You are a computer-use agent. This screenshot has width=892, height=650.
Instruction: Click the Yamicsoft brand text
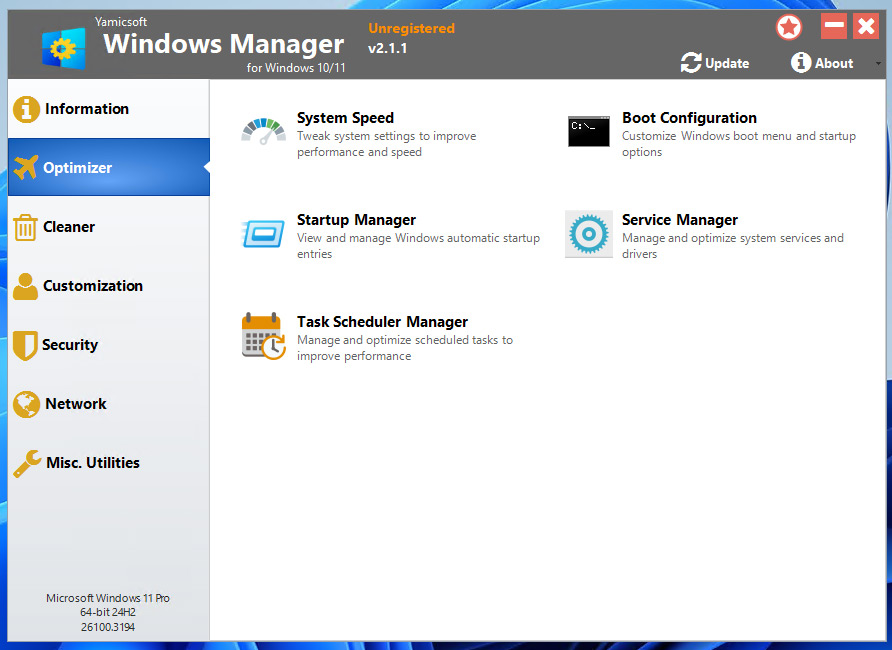pos(121,22)
